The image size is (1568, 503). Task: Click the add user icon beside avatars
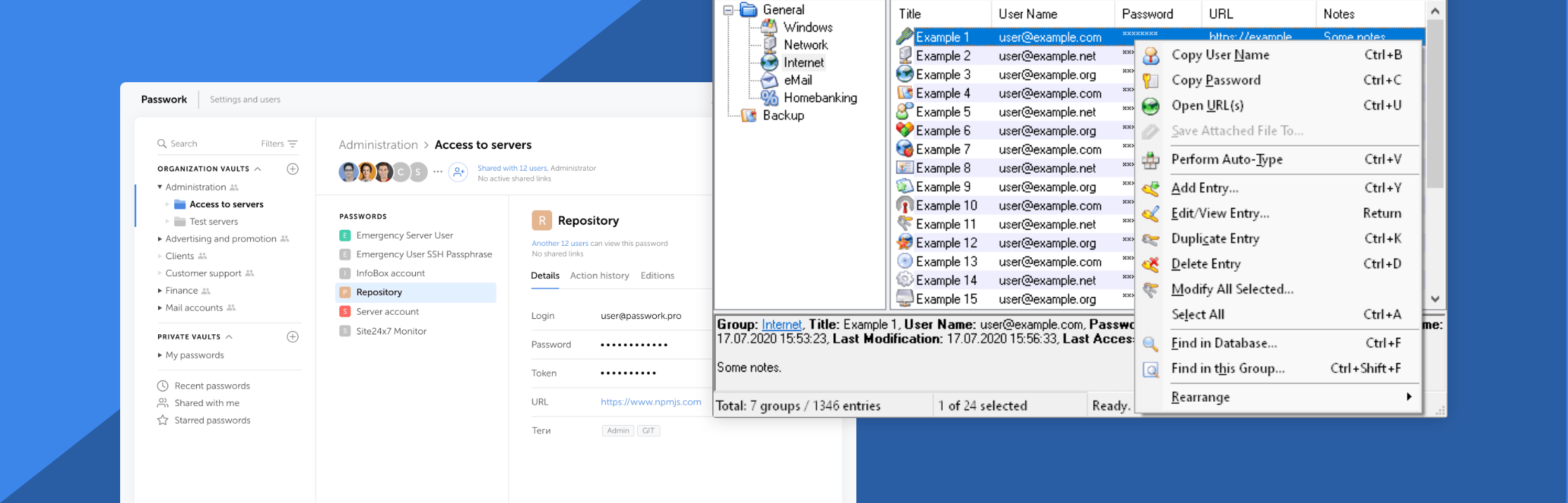458,171
